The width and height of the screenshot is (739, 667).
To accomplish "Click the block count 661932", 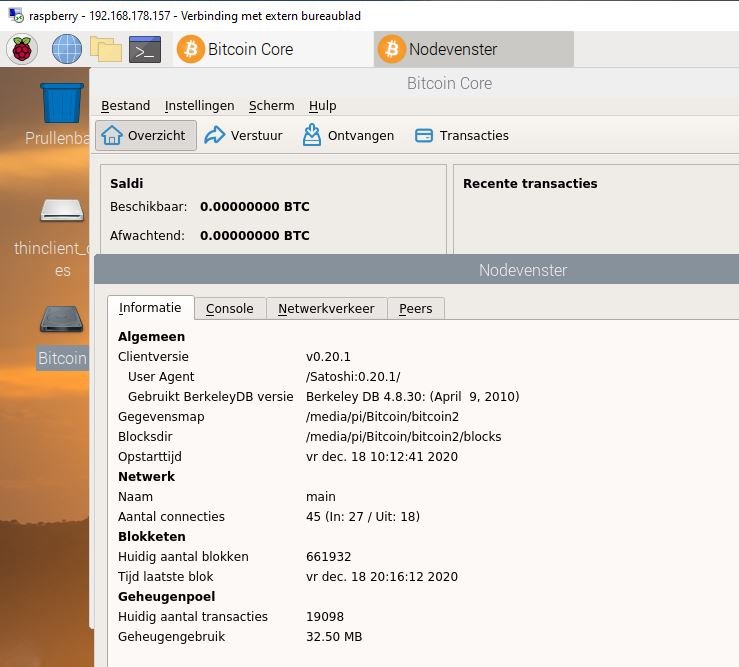I will (x=328, y=557).
